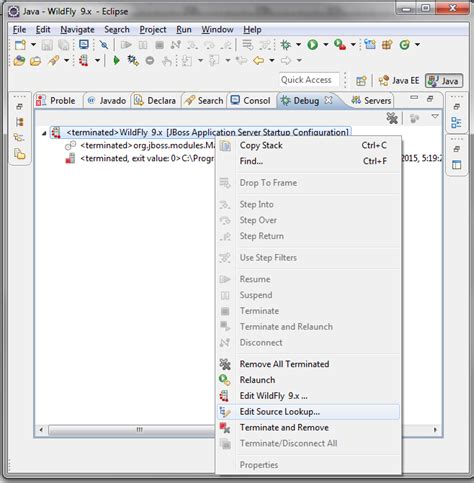Collapse the terminated WildFly 9.x tree node
The image size is (474, 483).
tap(44, 133)
